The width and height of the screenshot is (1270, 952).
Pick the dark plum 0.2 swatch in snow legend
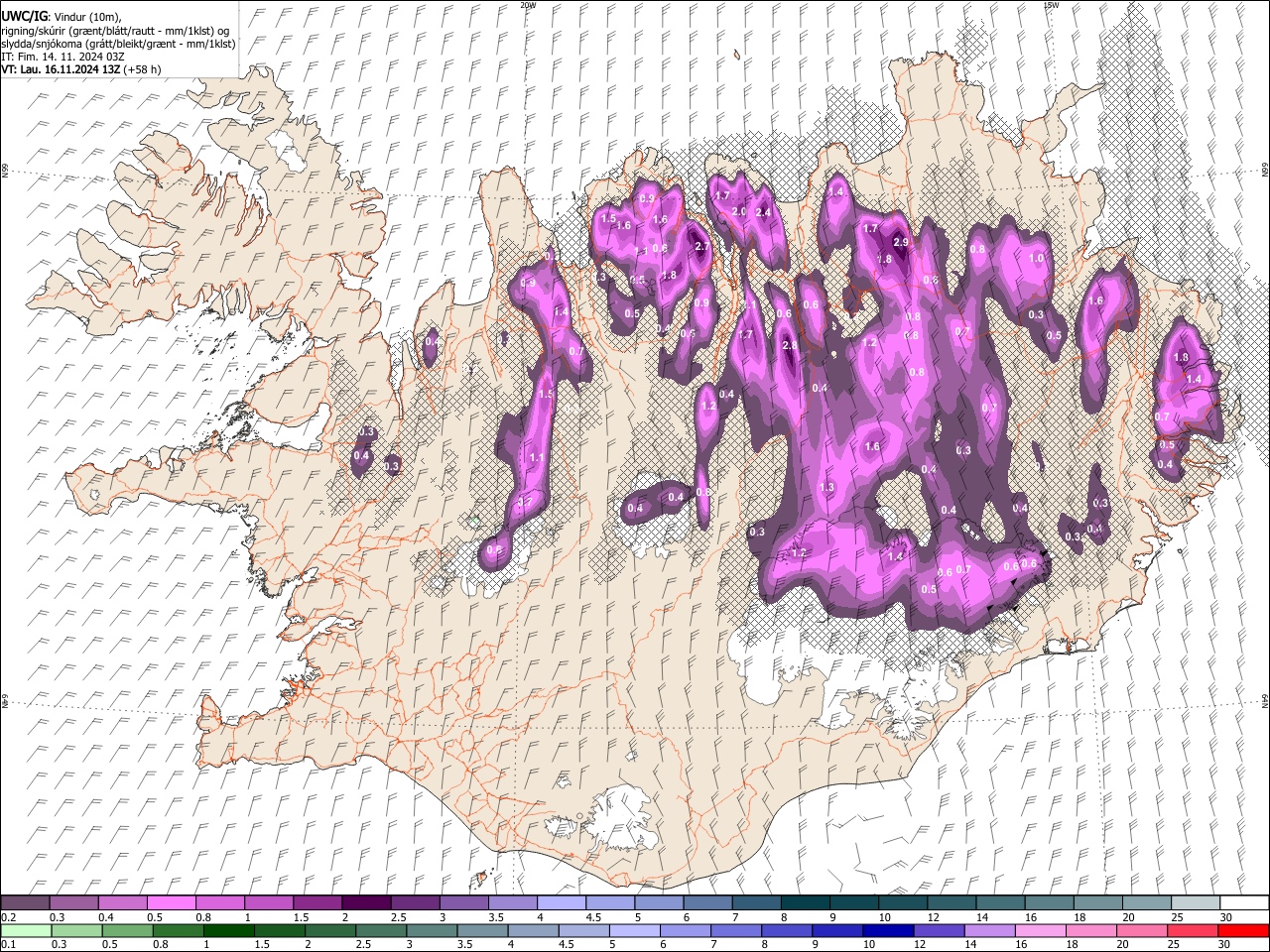click(25, 902)
